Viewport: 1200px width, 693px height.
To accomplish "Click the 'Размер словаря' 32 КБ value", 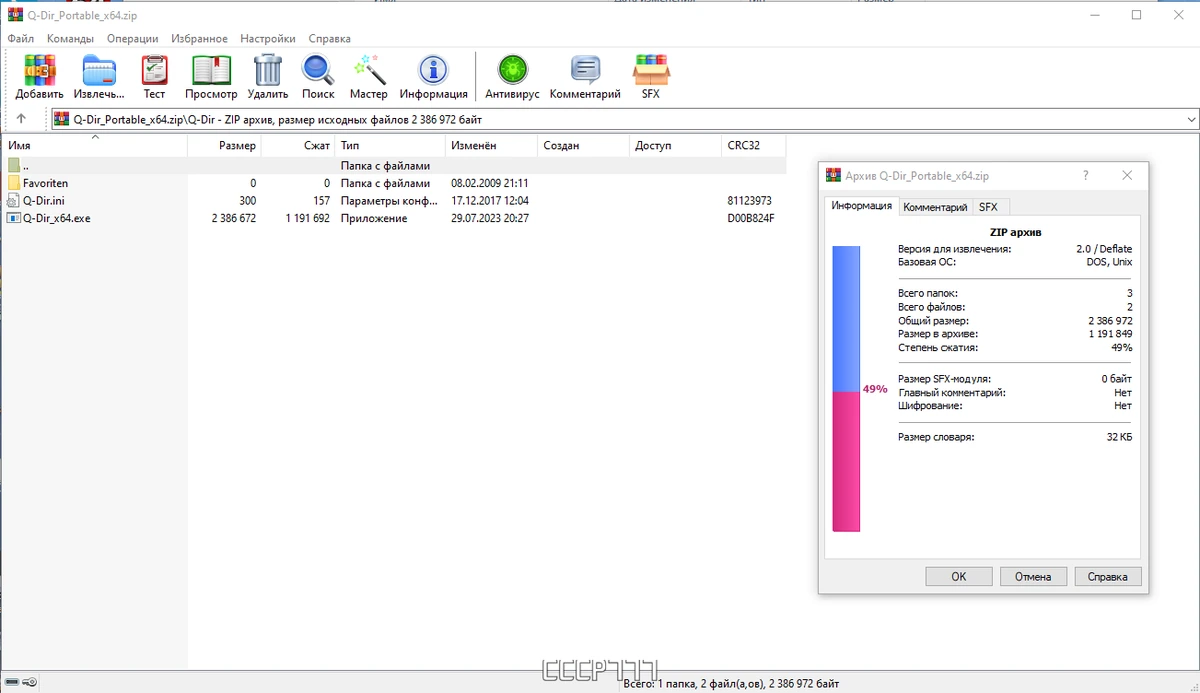I will click(x=1119, y=437).
